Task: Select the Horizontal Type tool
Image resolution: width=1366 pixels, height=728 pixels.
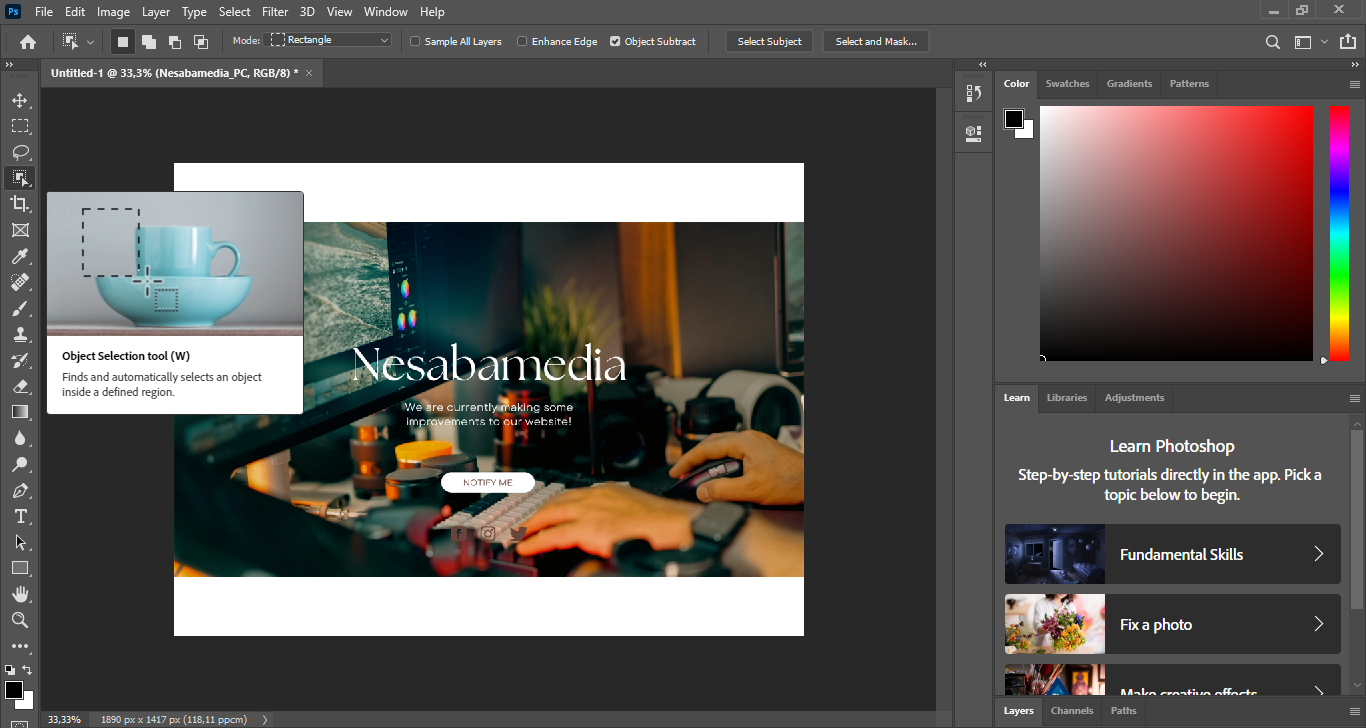Action: 19,516
